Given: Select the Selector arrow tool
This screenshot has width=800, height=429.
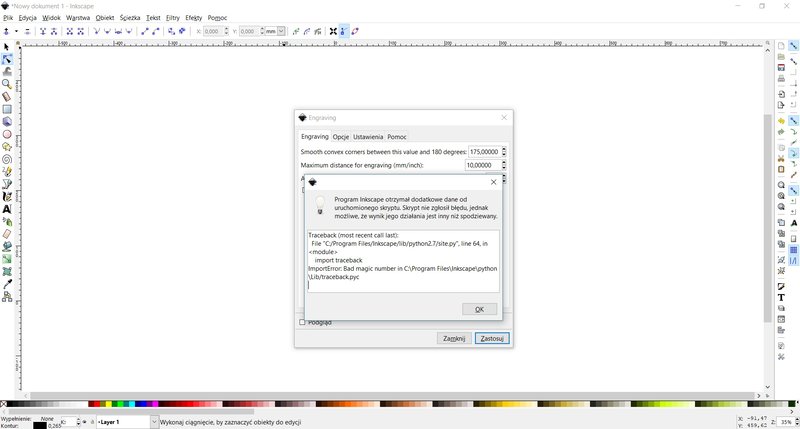Looking at the screenshot, I should (x=7, y=47).
